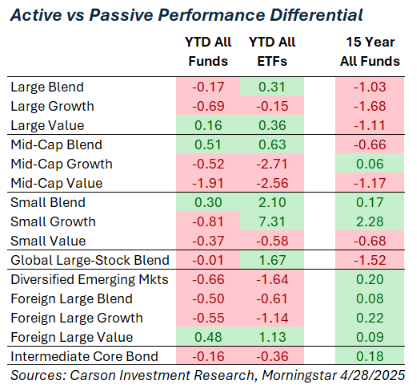Click the 15 Year All Funds header
Image resolution: width=417 pixels, height=390 pixels.
coord(370,52)
